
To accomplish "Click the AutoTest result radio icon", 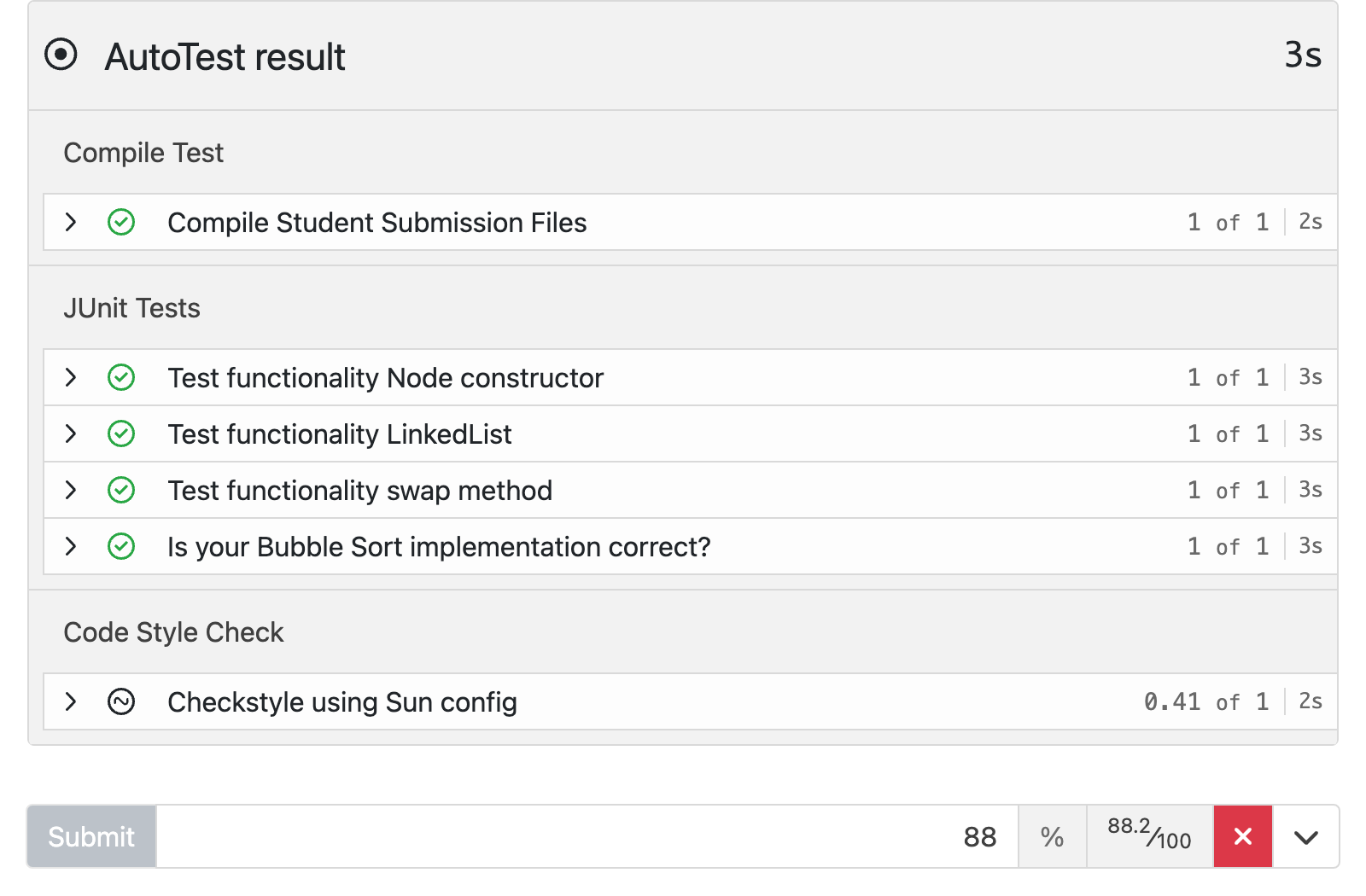I will tap(61, 55).
